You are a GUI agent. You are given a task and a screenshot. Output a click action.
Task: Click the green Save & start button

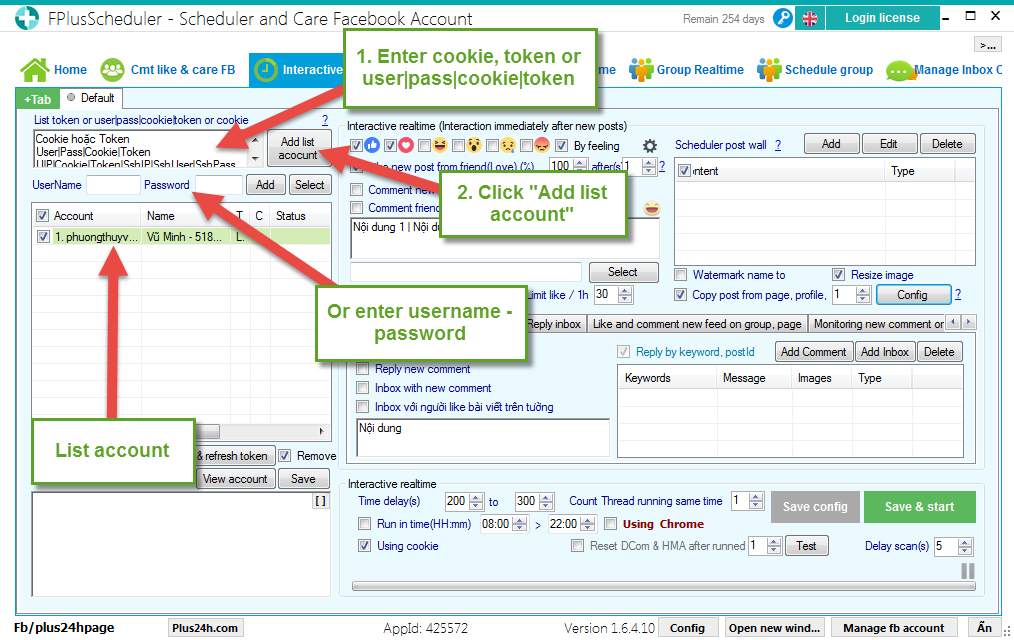(x=920, y=507)
